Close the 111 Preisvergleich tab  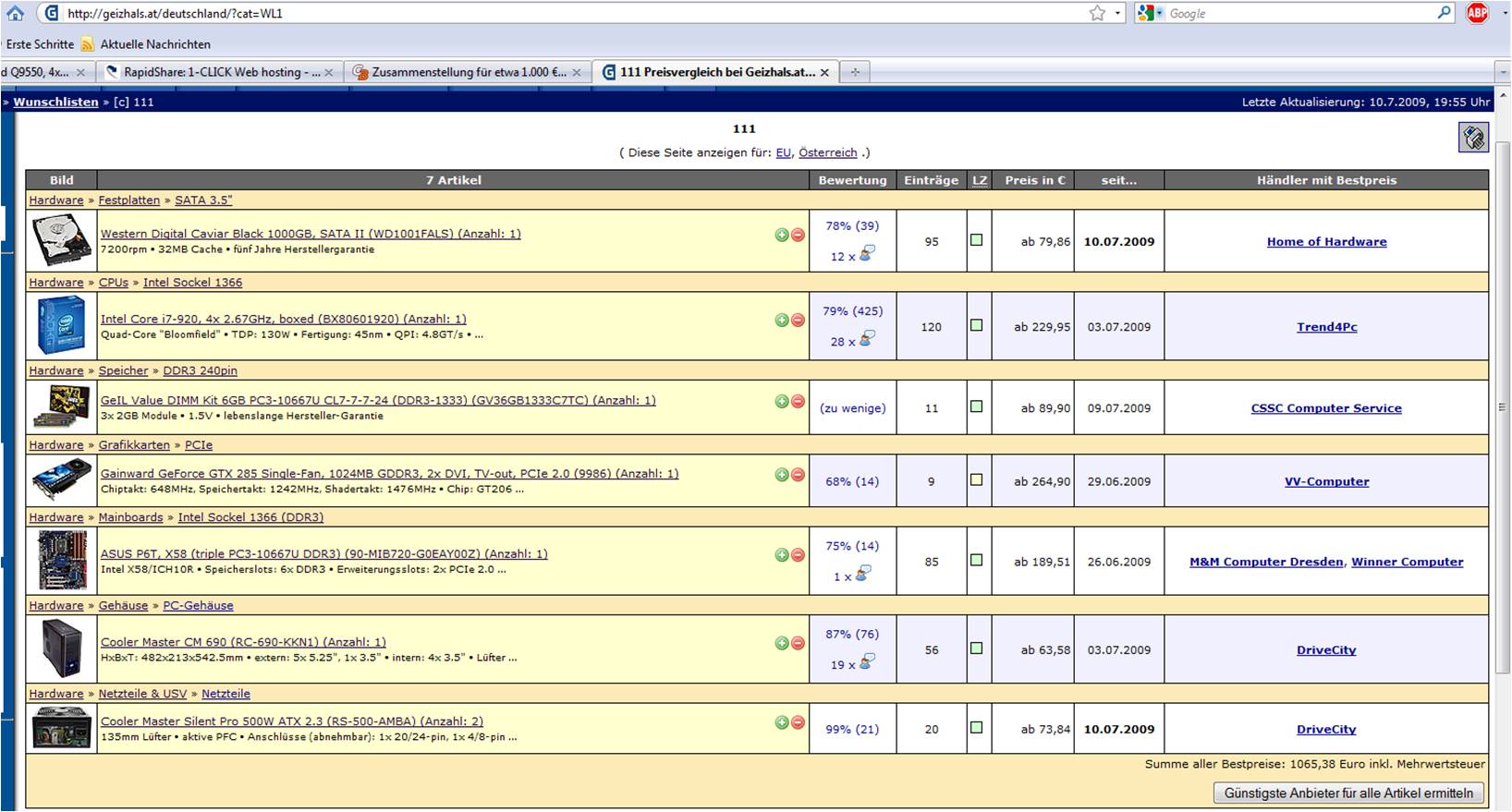pyautogui.click(x=824, y=72)
